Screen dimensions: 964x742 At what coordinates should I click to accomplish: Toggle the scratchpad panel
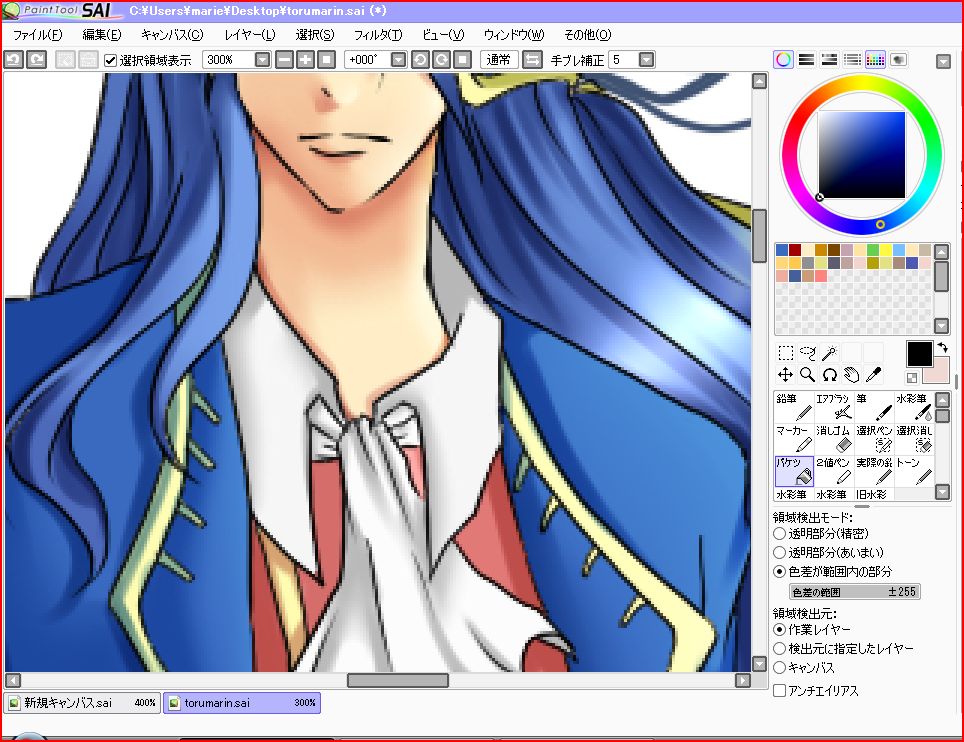898,60
